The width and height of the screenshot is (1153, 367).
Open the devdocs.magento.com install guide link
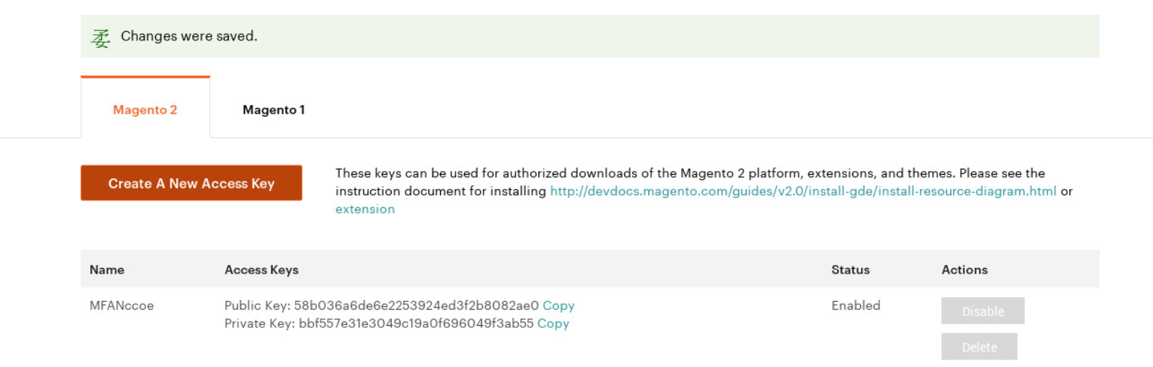point(804,191)
